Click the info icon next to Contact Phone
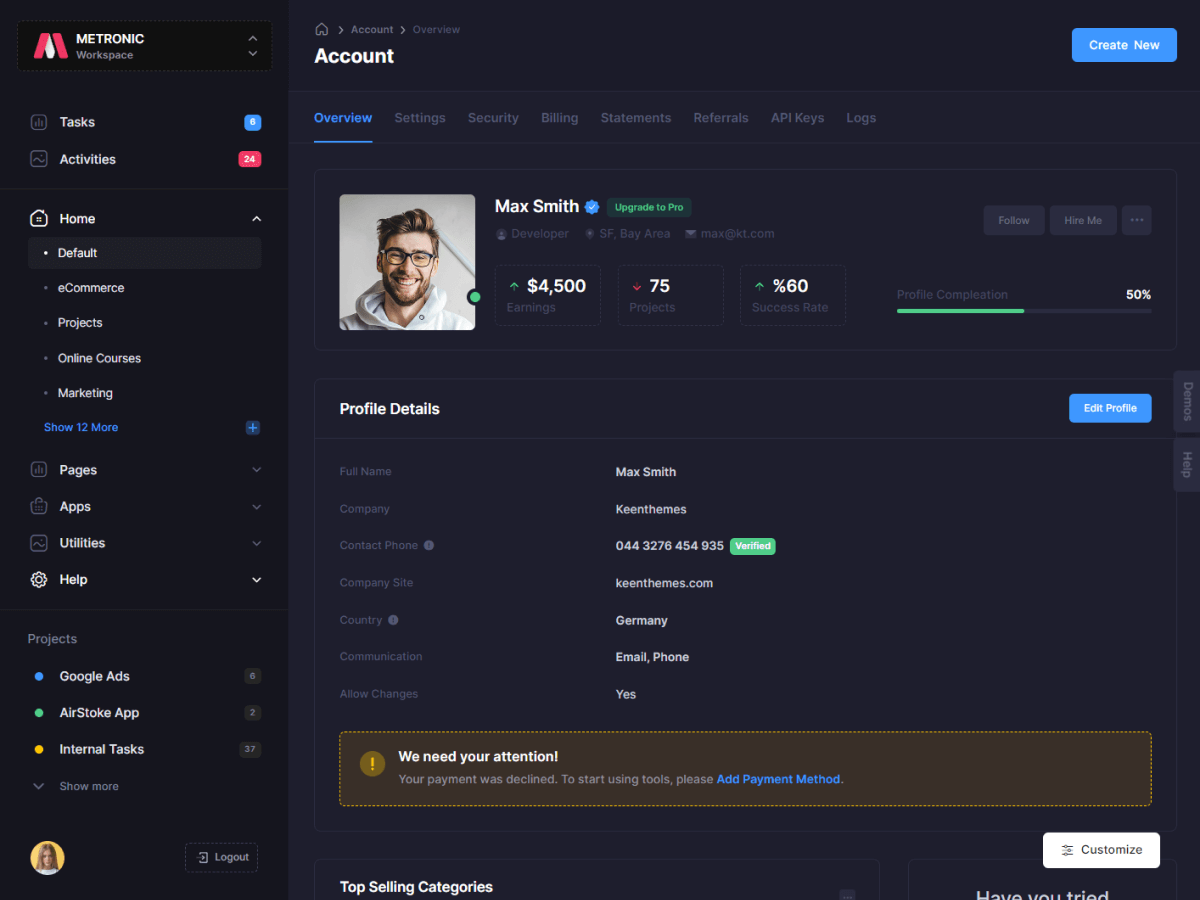Image resolution: width=1200 pixels, height=900 pixels. (429, 546)
